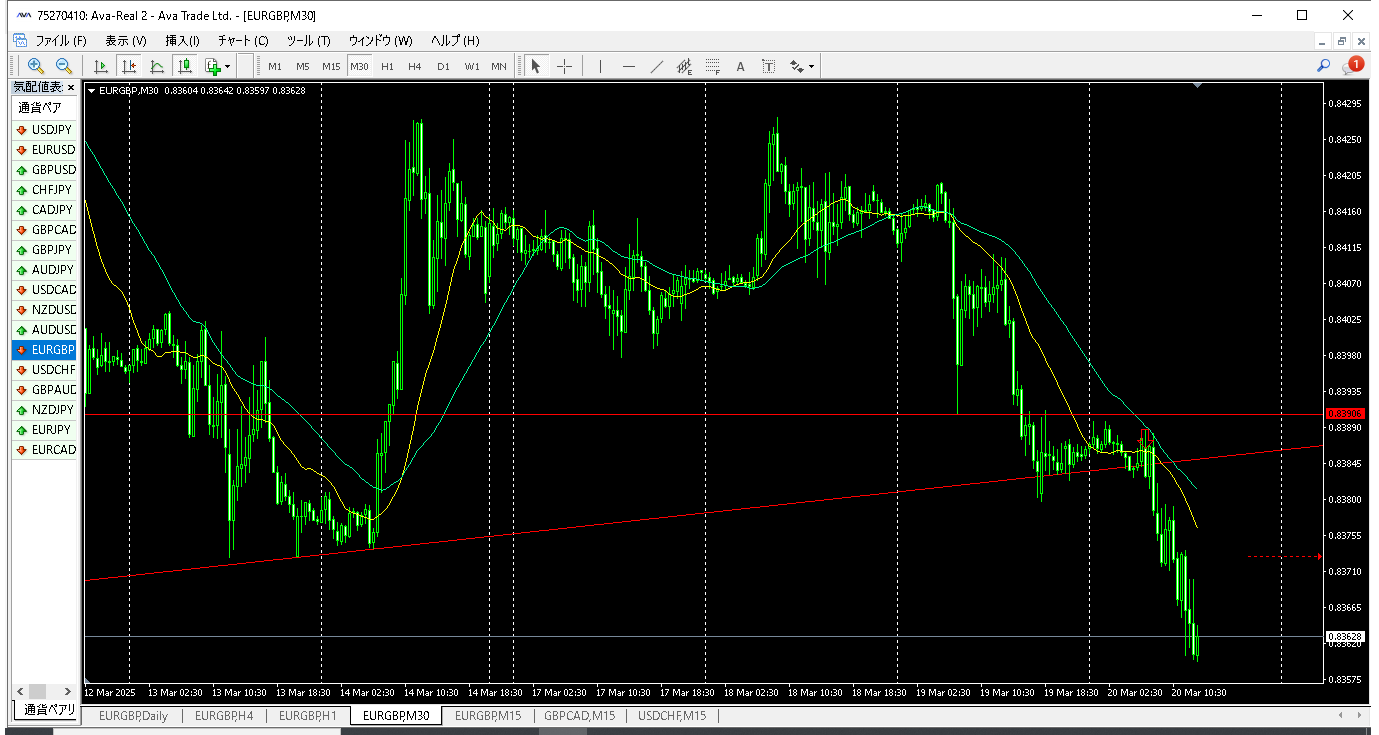Select the M5 timeframe button
The height and width of the screenshot is (735, 1379).
(303, 67)
